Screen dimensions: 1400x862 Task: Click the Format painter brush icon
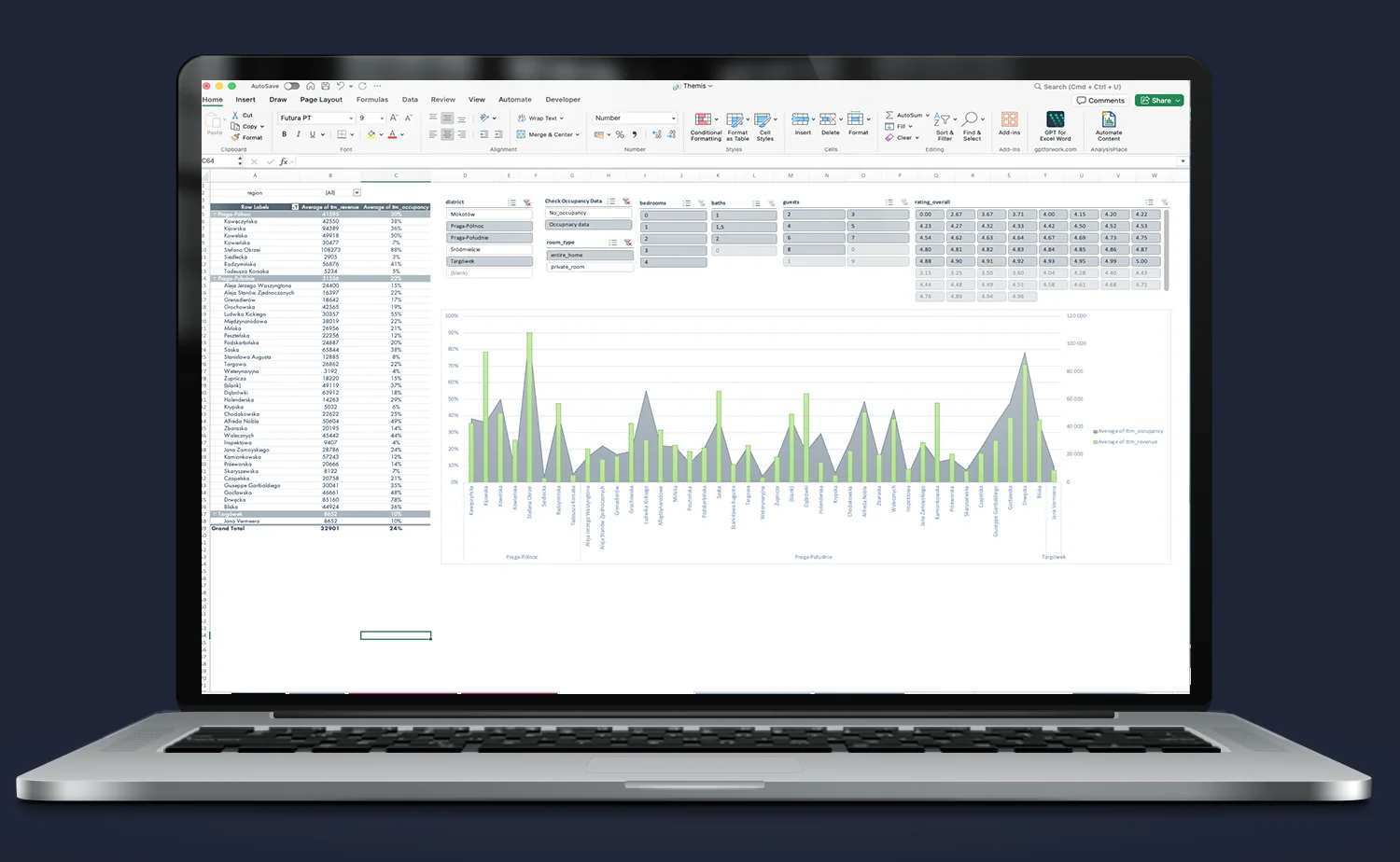click(x=235, y=137)
